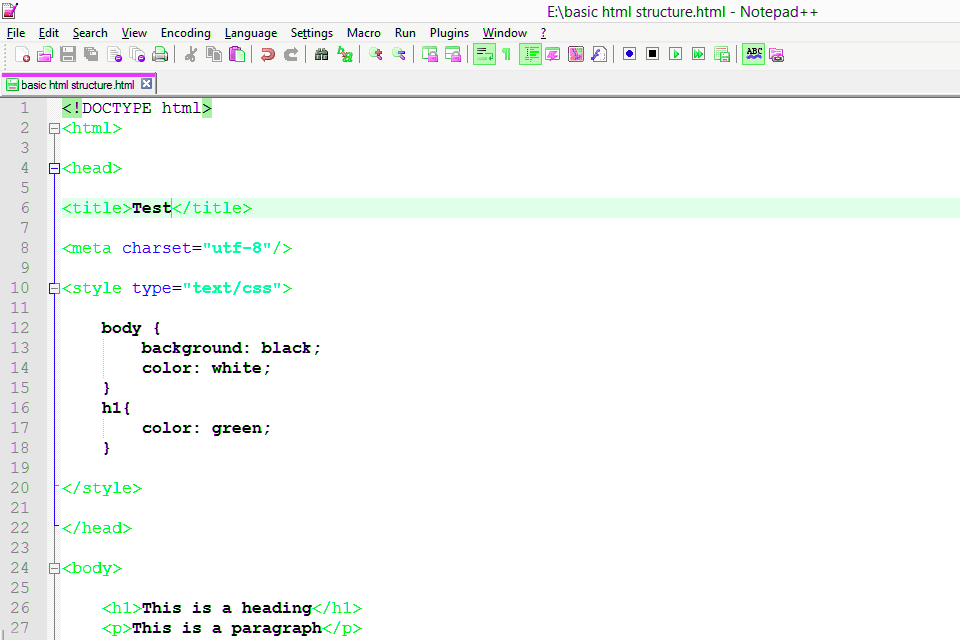Open the Search menu
The image size is (960, 640).
(x=90, y=33)
